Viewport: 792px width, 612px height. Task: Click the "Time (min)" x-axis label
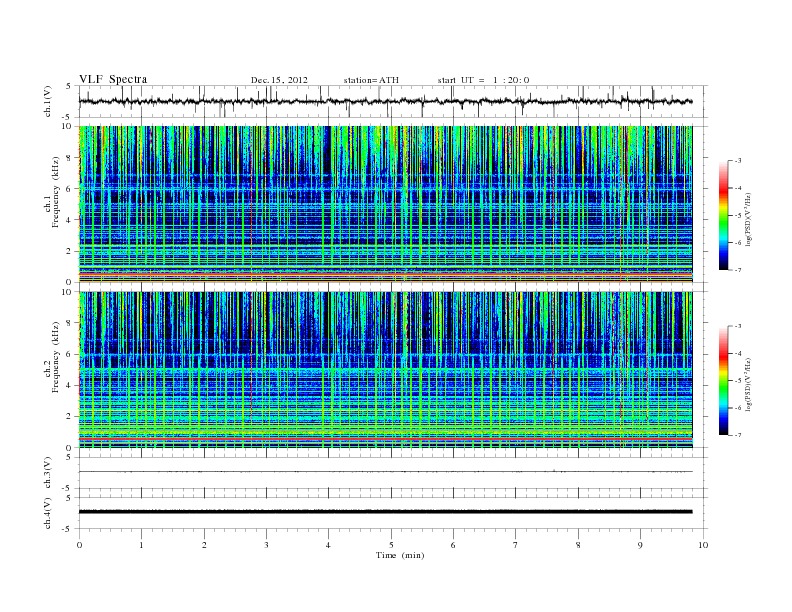[x=400, y=555]
